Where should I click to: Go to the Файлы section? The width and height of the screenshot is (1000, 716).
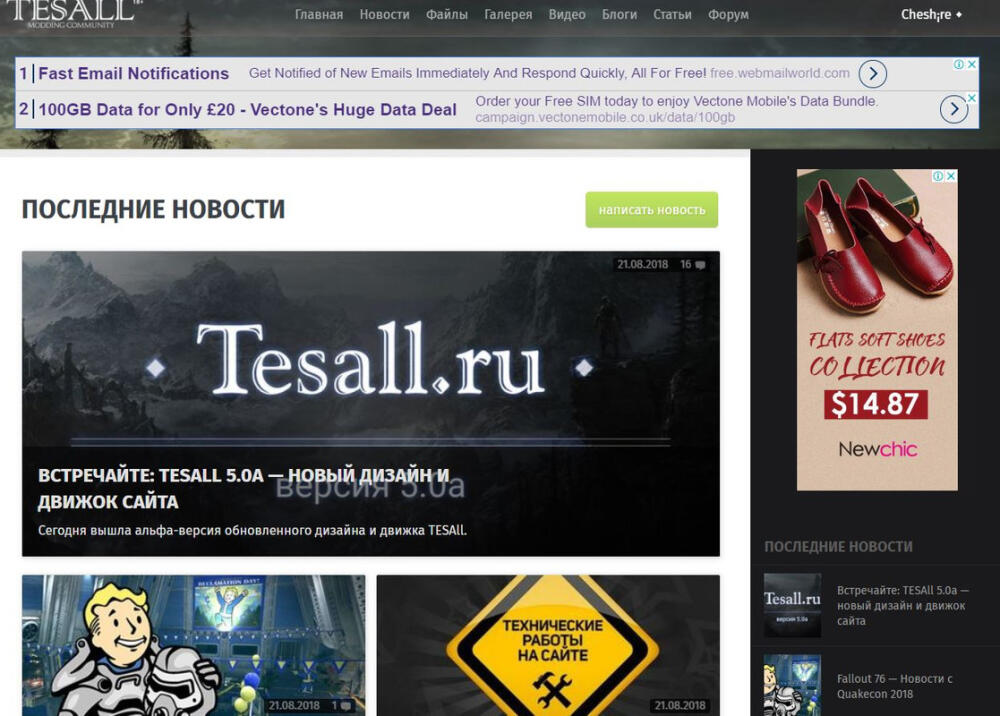[446, 14]
